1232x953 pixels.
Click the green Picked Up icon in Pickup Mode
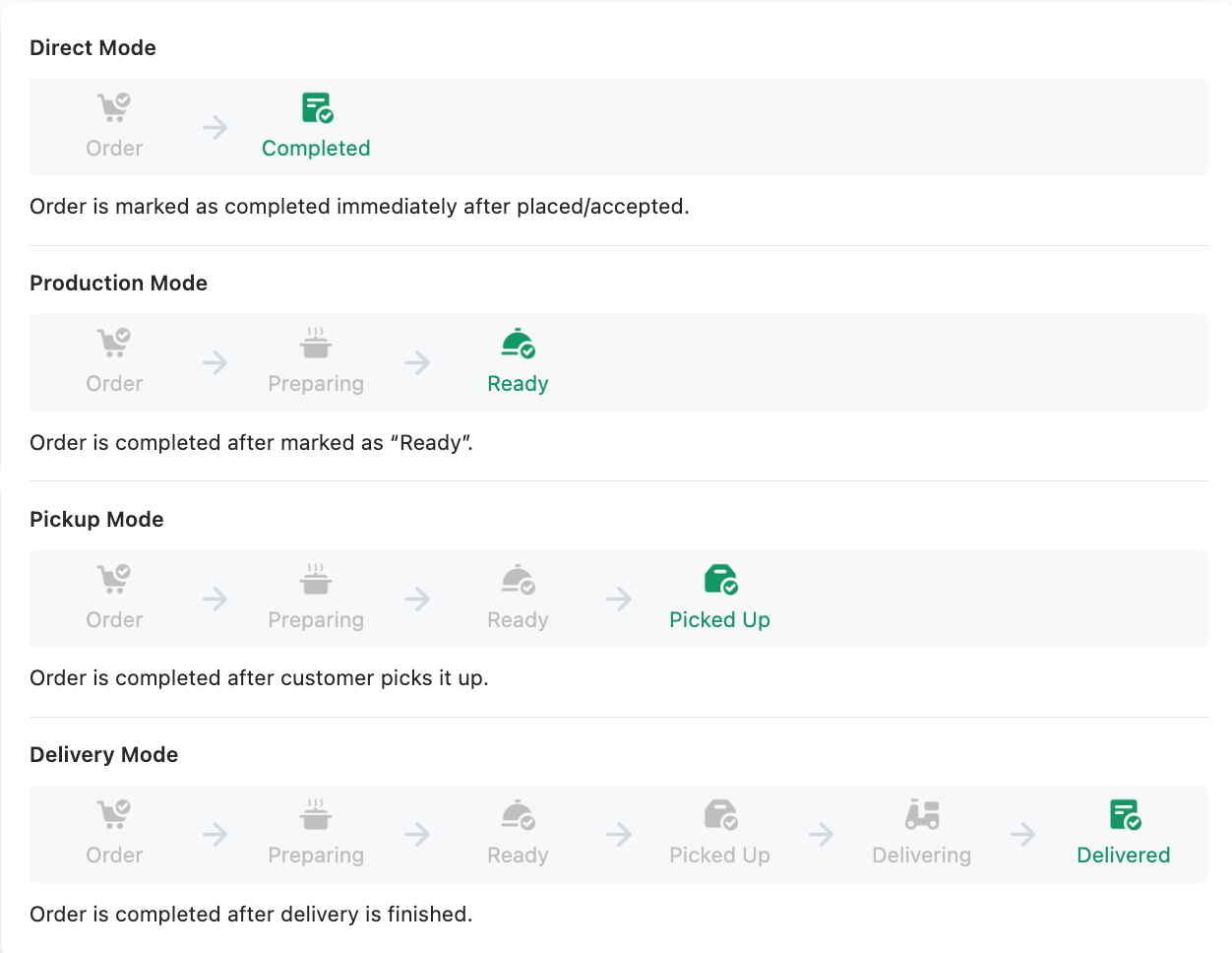click(x=720, y=579)
